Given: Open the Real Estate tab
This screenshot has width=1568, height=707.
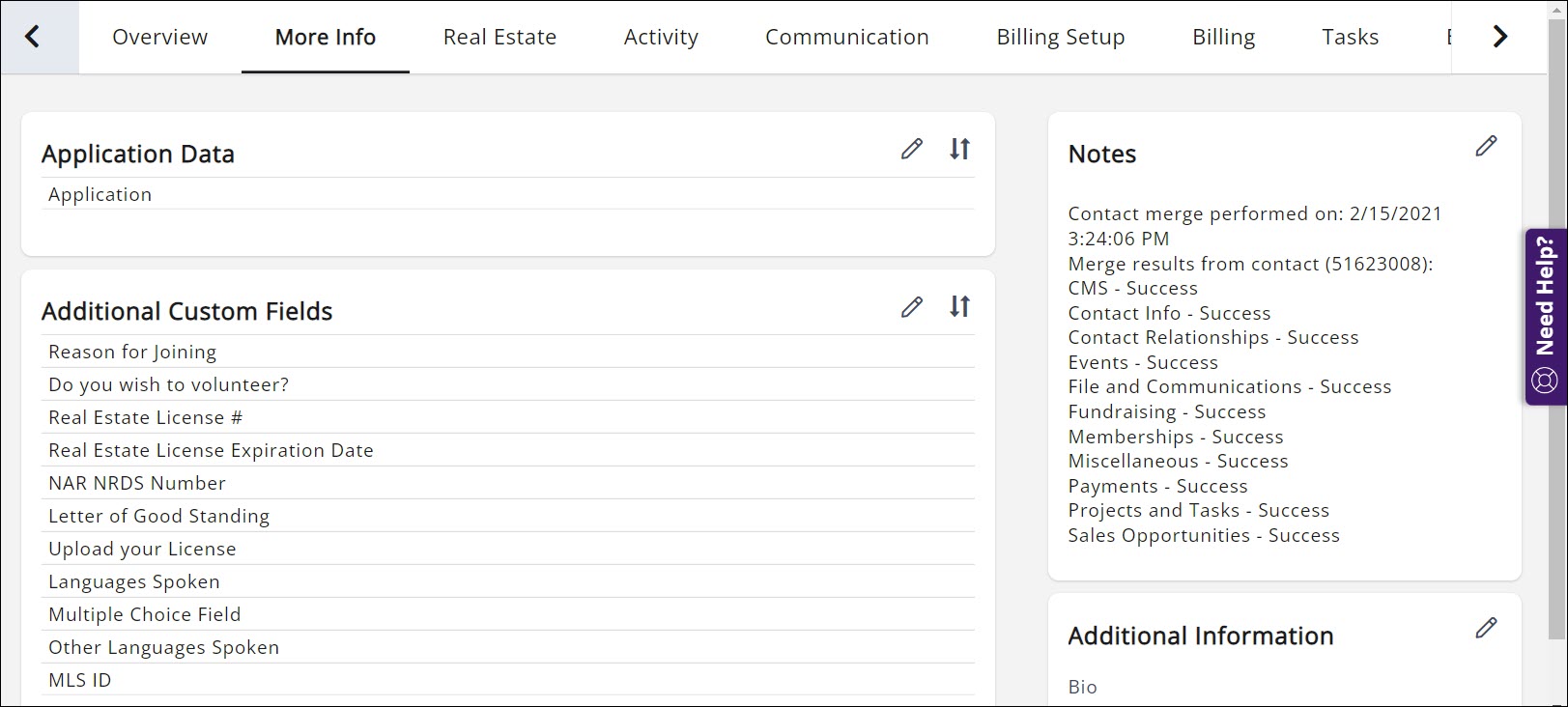Looking at the screenshot, I should 499,37.
